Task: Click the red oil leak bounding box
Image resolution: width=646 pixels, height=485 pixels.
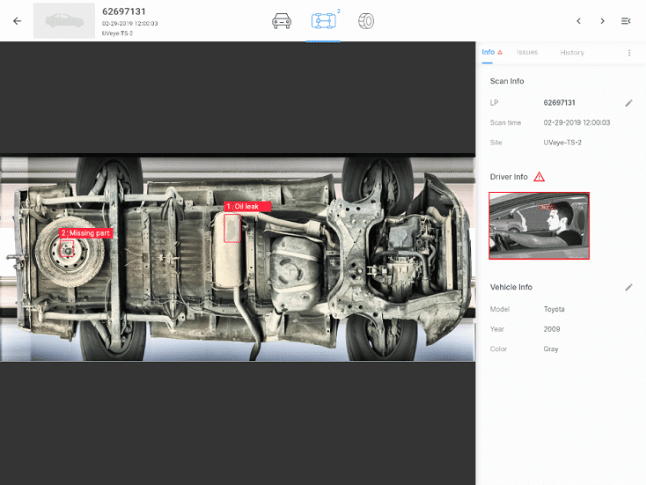Action: (232, 228)
